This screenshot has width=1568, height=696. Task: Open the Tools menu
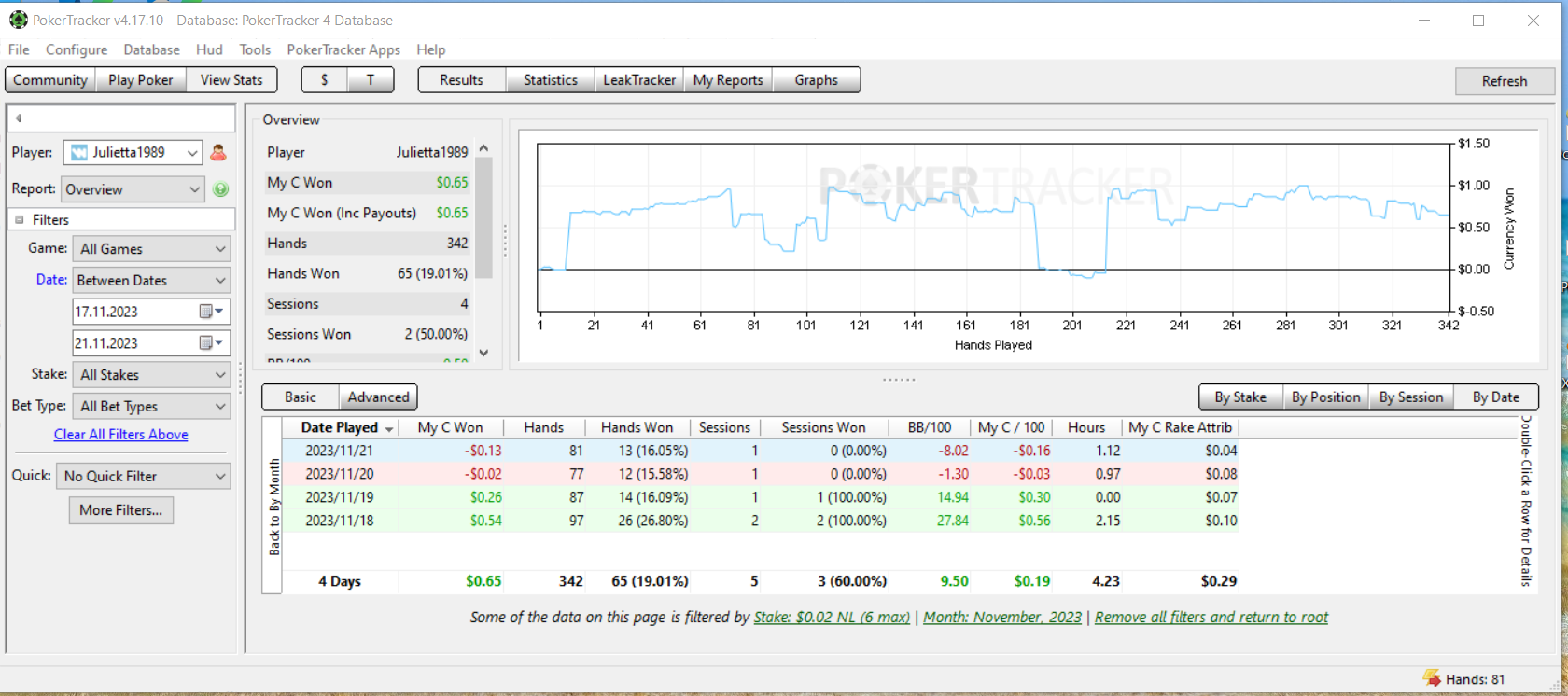point(255,49)
